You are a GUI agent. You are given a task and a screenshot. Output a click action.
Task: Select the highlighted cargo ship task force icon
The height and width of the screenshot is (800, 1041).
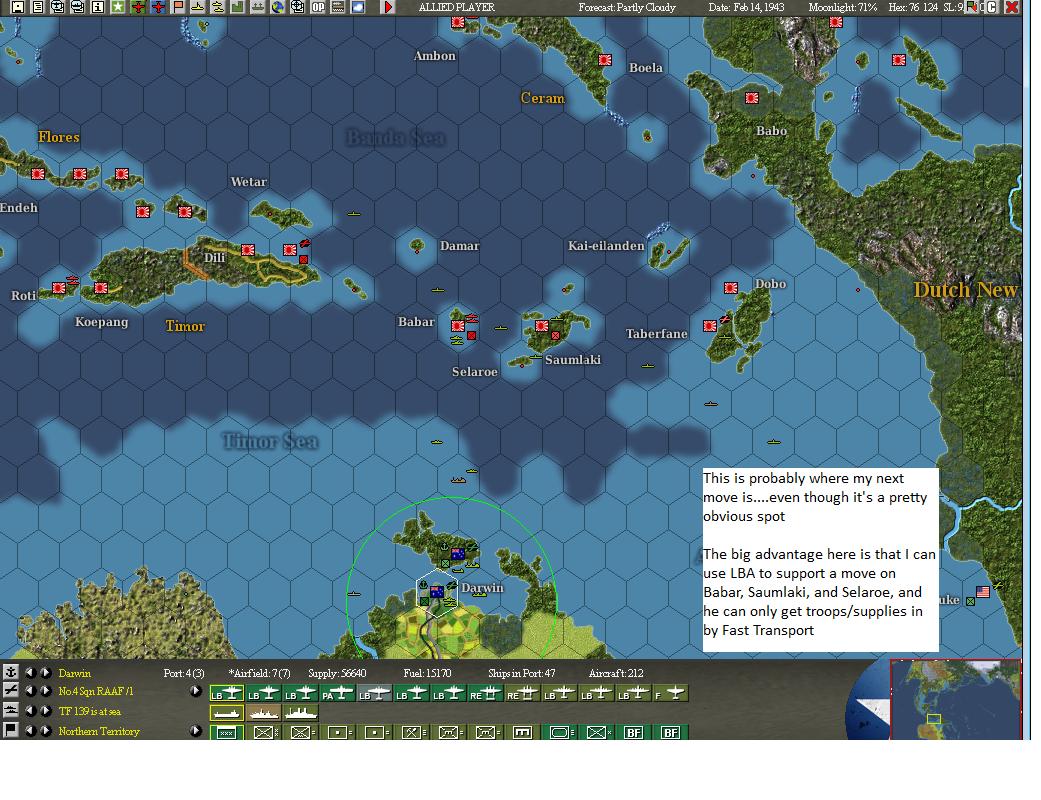[x=226, y=713]
